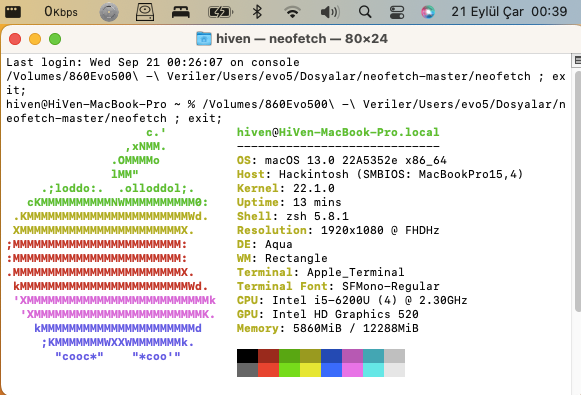
Task: Click the bright yellow color block
Action: [x=311, y=370]
